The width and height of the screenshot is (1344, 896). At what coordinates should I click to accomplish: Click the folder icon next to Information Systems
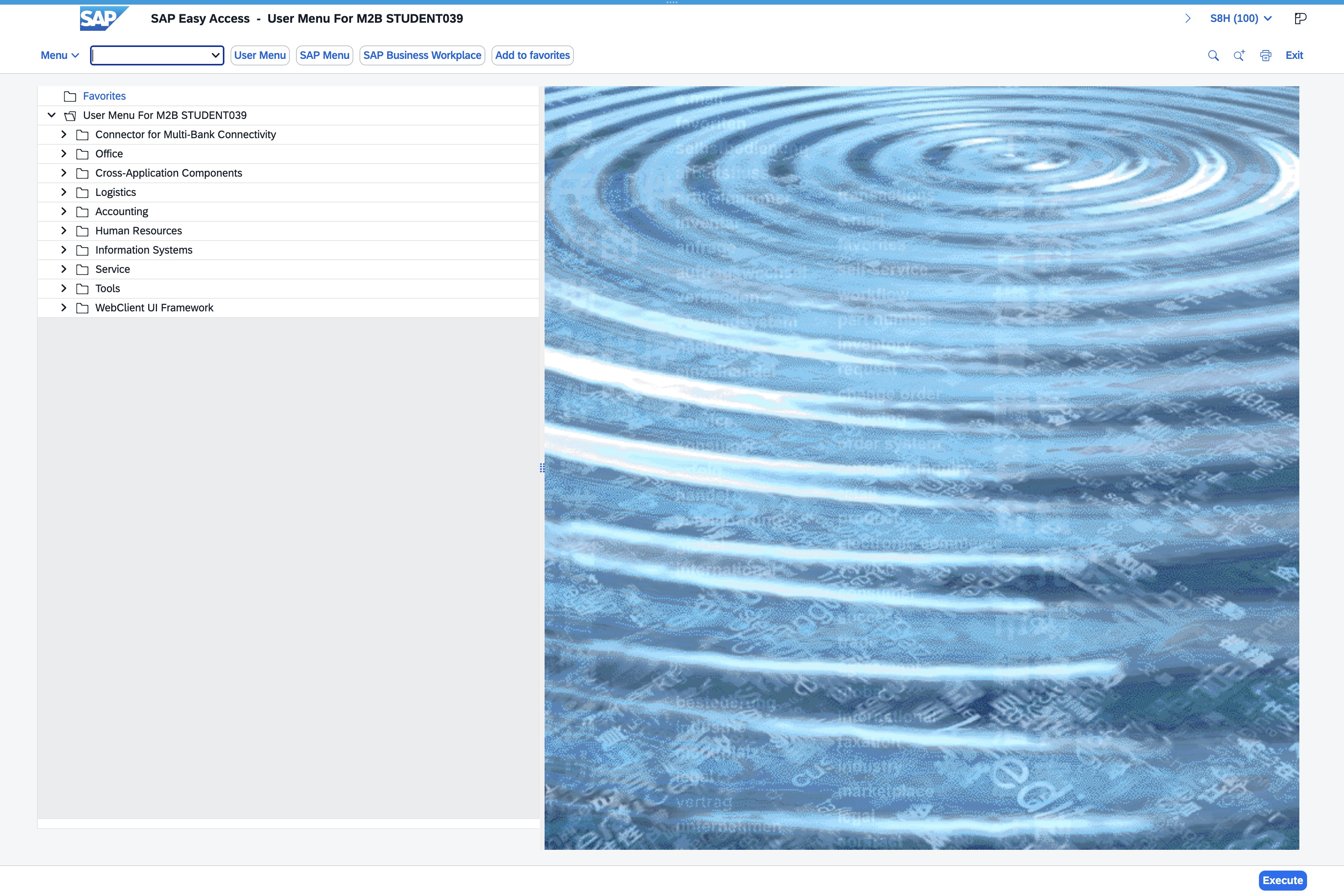tap(82, 250)
